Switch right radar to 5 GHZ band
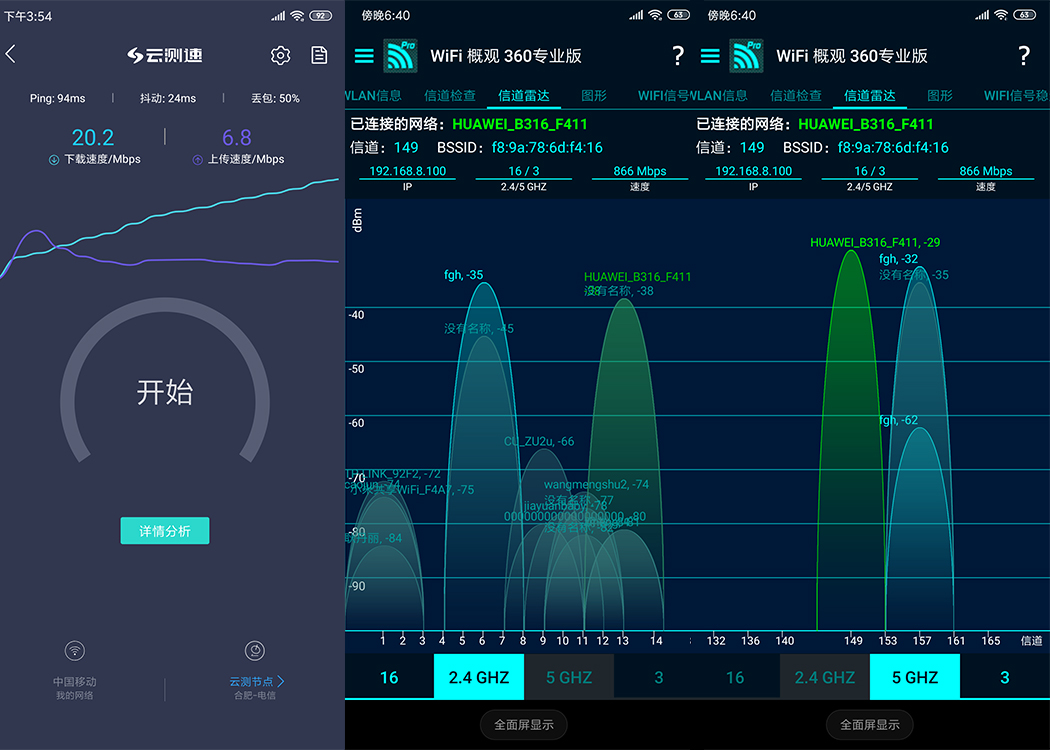Viewport: 1050px width, 750px height. point(914,677)
